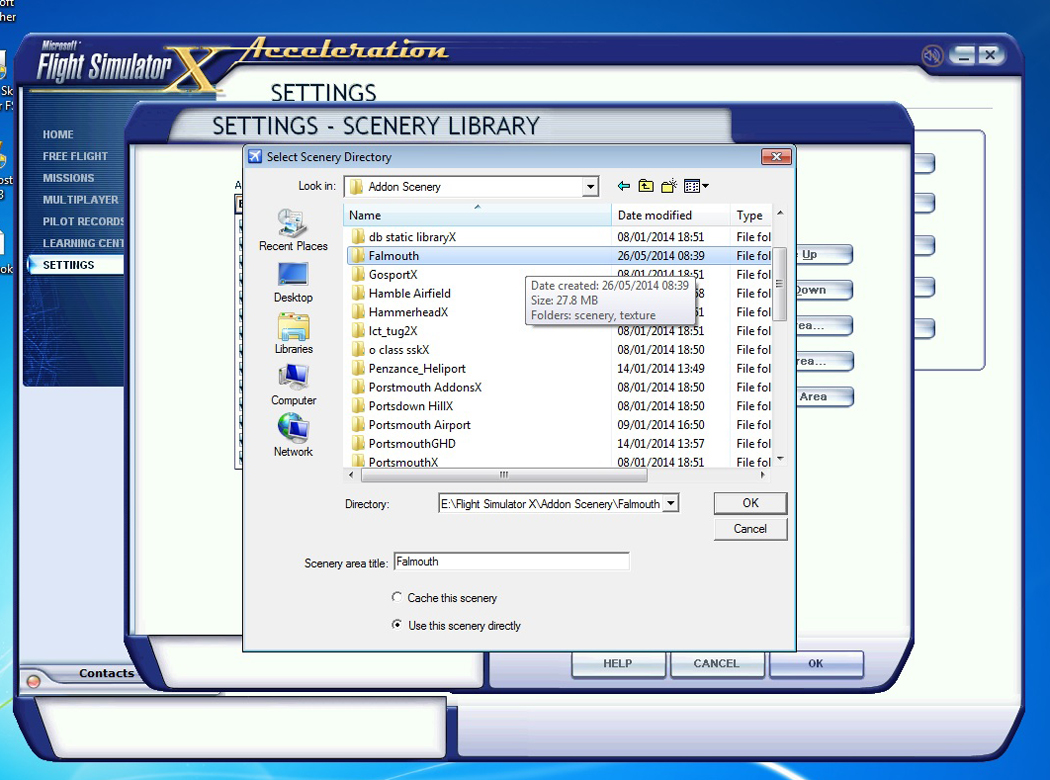Click folder icon of Falmouth
Image resolution: width=1050 pixels, height=780 pixels.
point(358,255)
